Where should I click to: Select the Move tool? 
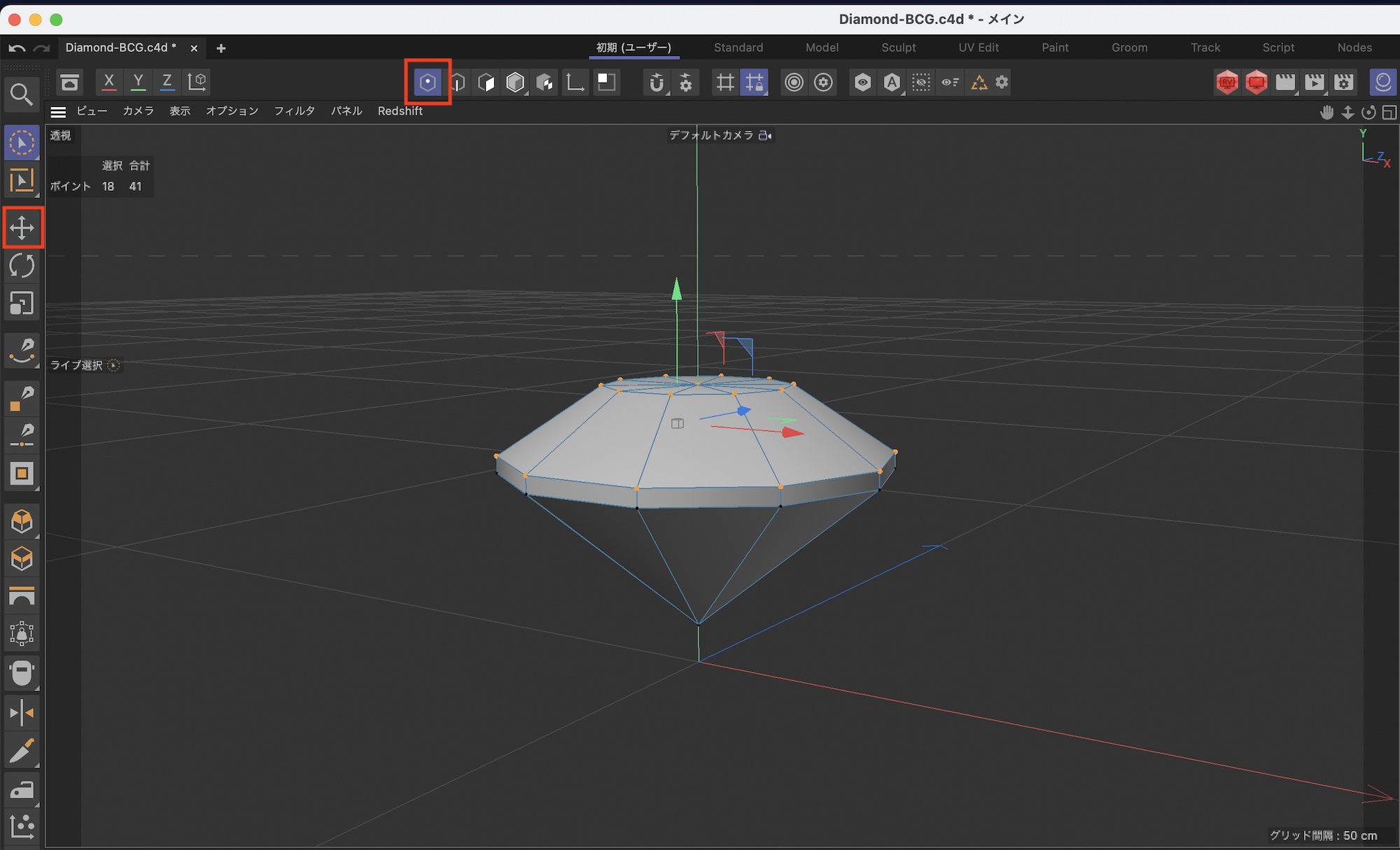click(x=22, y=227)
